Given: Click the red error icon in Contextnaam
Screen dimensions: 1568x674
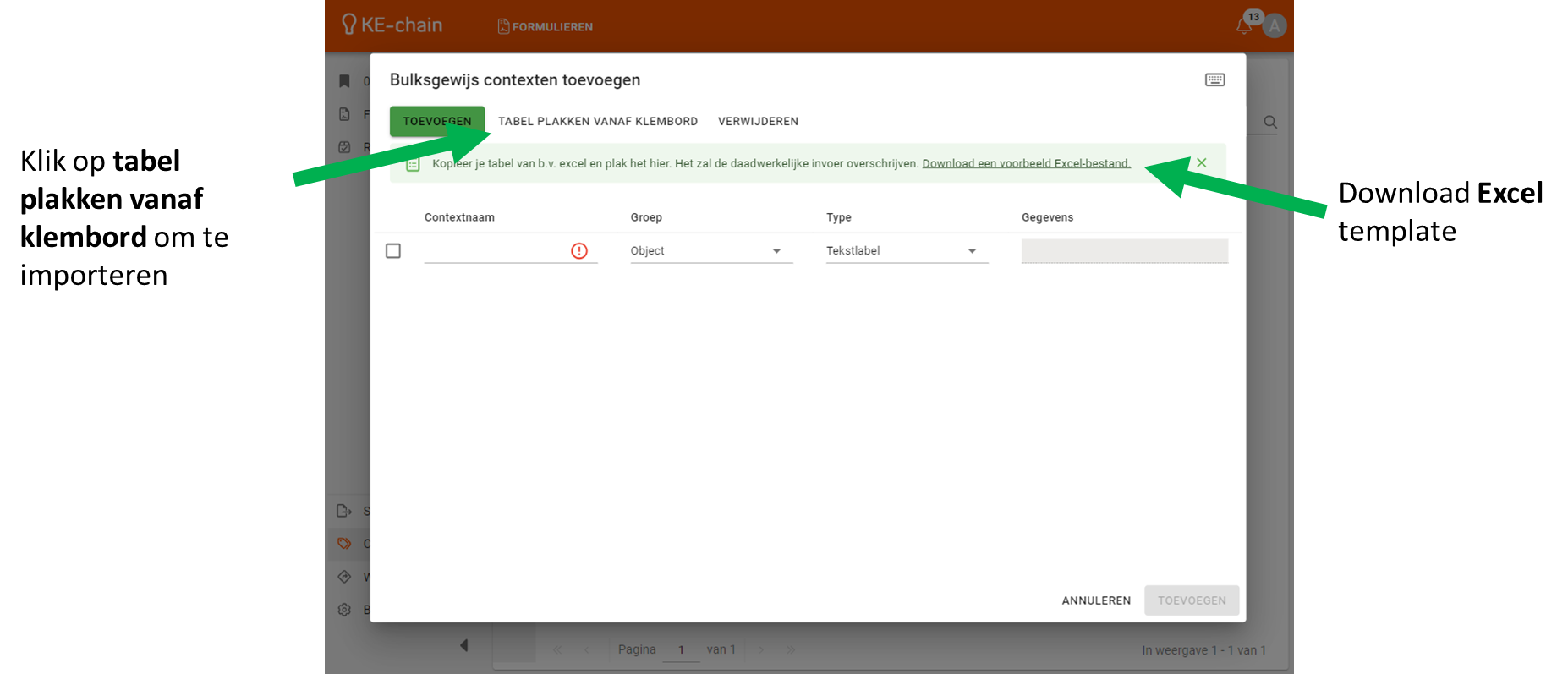Looking at the screenshot, I should click(x=578, y=251).
